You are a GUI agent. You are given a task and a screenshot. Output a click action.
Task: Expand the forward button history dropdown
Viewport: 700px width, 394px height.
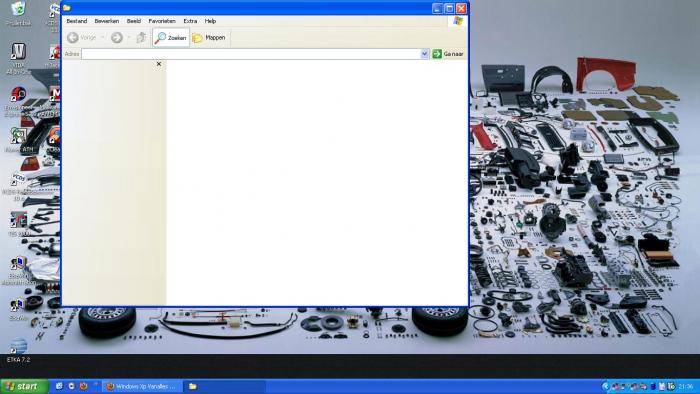point(129,38)
